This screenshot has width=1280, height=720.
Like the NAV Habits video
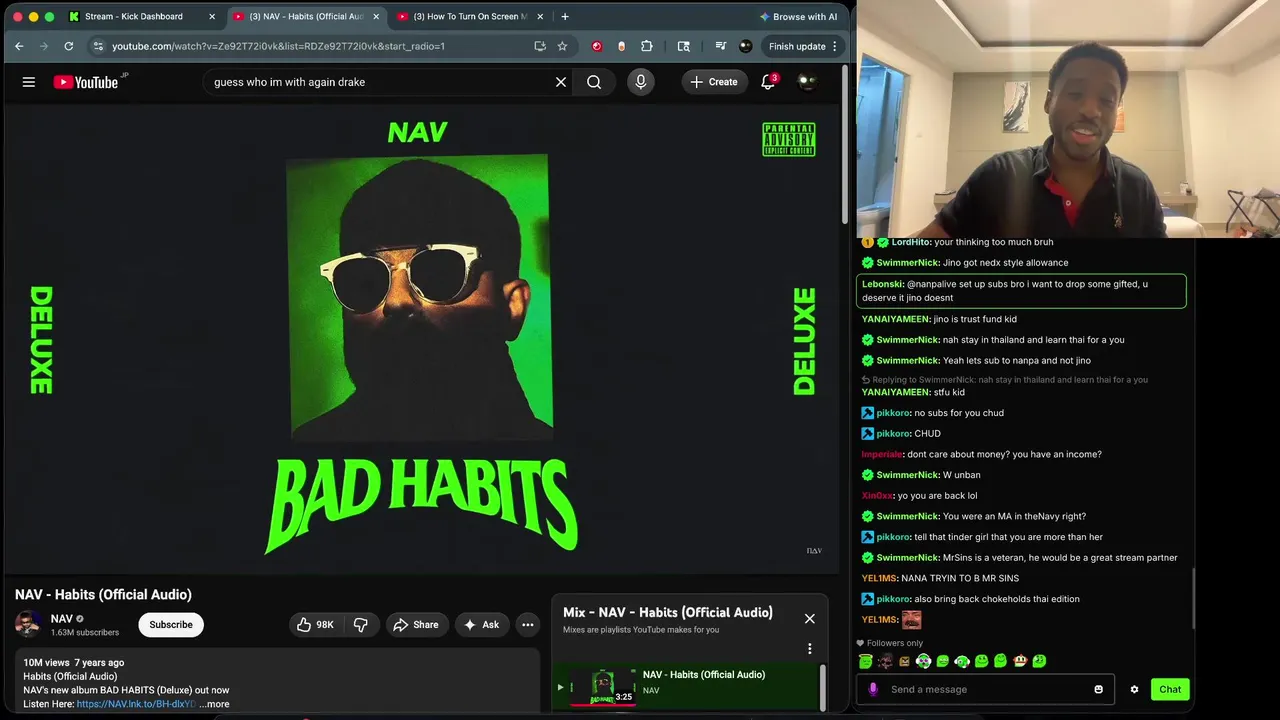[x=315, y=625]
